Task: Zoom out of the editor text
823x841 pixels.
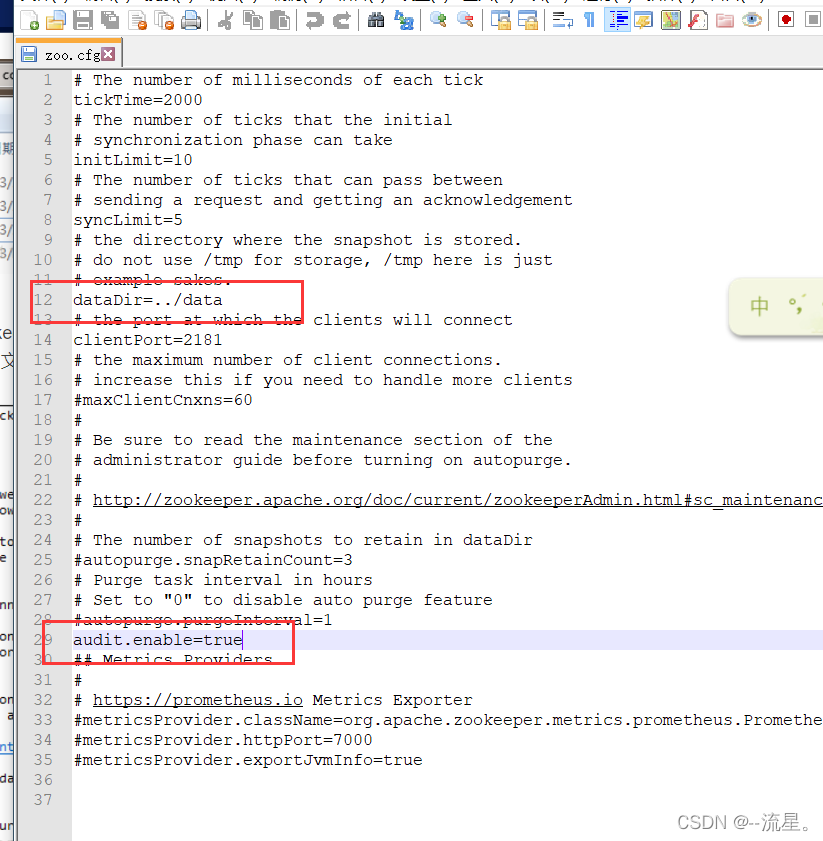Action: pyautogui.click(x=465, y=20)
